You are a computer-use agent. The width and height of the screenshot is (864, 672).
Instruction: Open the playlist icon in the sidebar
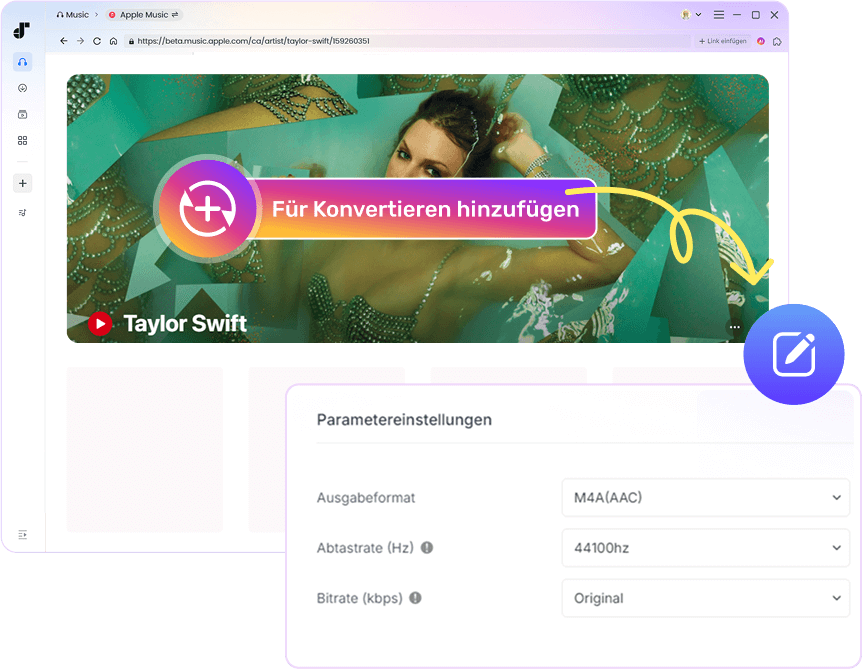pyautogui.click(x=22, y=211)
